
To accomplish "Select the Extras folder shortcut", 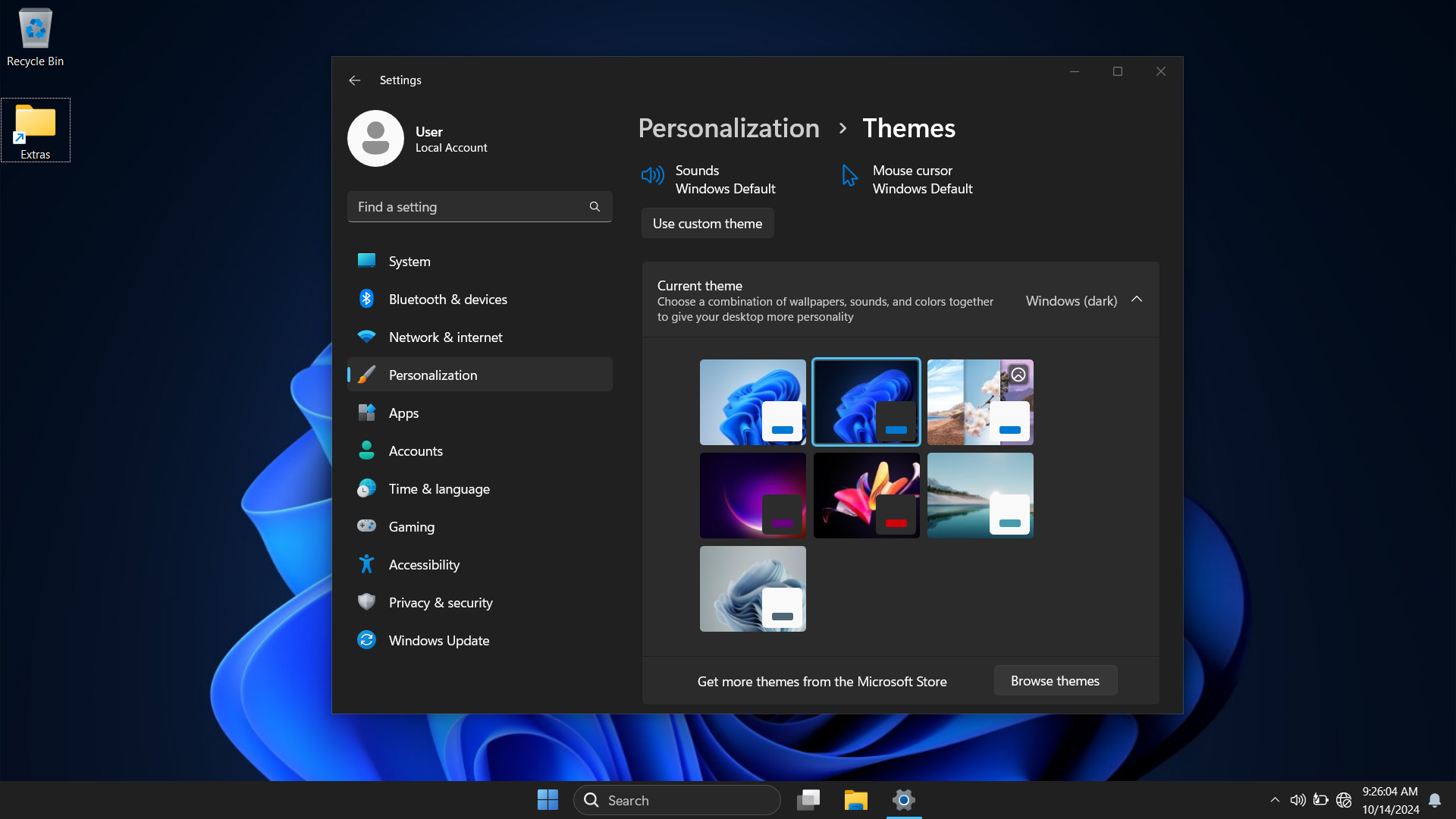I will pyautogui.click(x=35, y=130).
